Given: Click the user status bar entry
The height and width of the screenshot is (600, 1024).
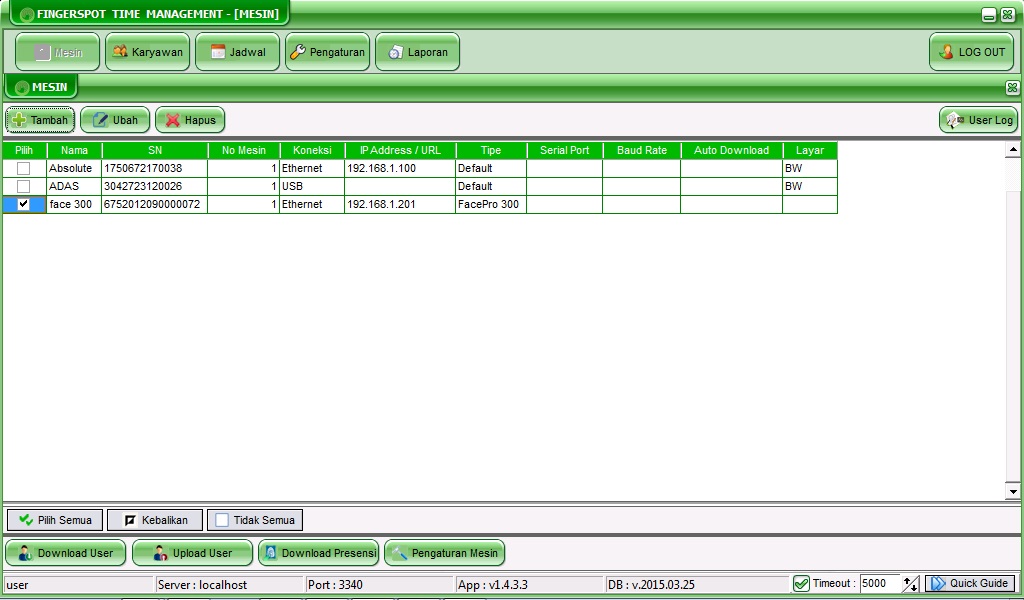Looking at the screenshot, I should click(78, 584).
